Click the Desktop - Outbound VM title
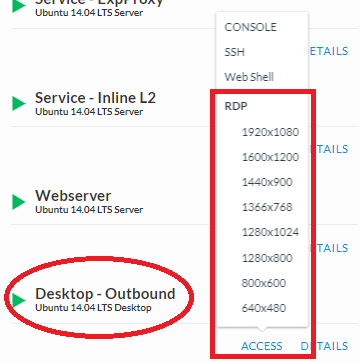Image resolution: width=360 pixels, height=362 pixels. (x=105, y=294)
